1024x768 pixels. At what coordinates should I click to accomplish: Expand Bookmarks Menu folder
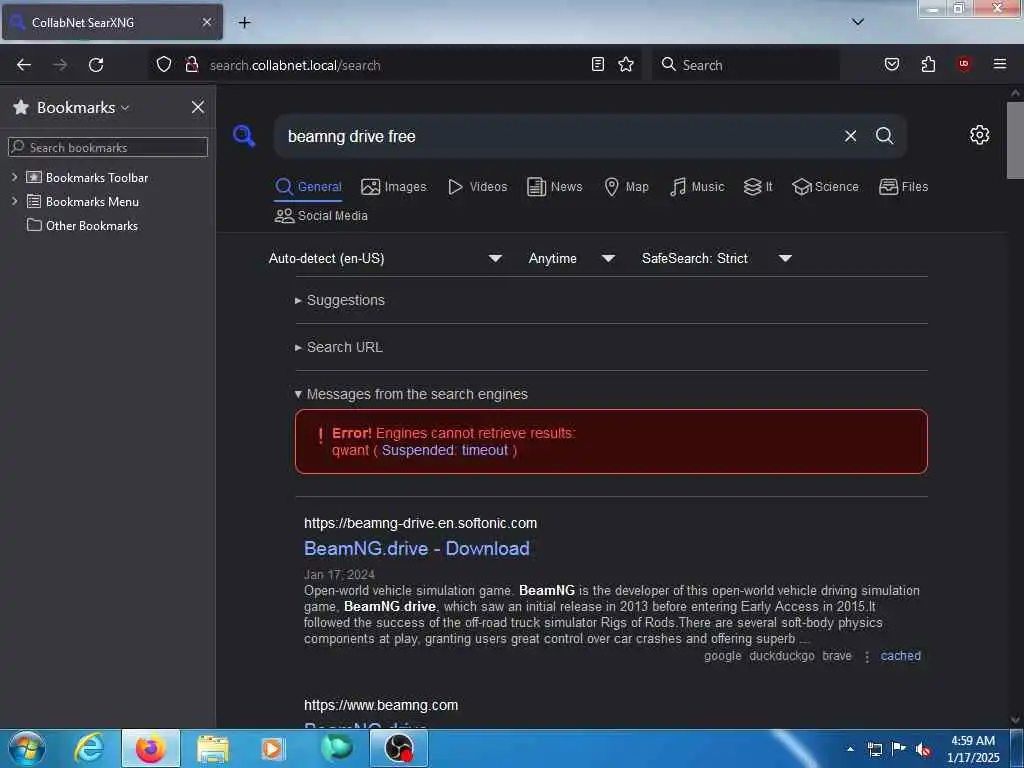pyautogui.click(x=14, y=201)
